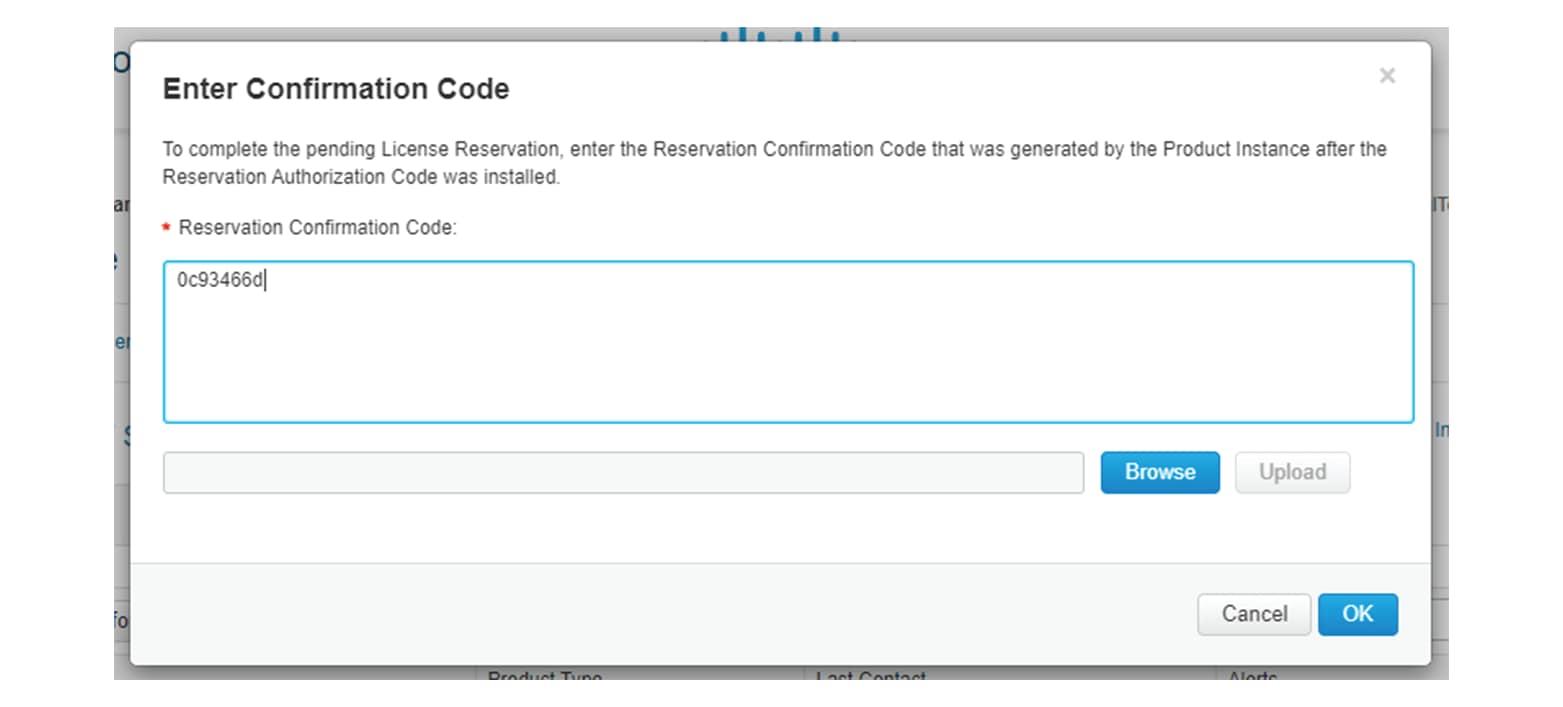Open the file chooser with Browse

[1160, 472]
